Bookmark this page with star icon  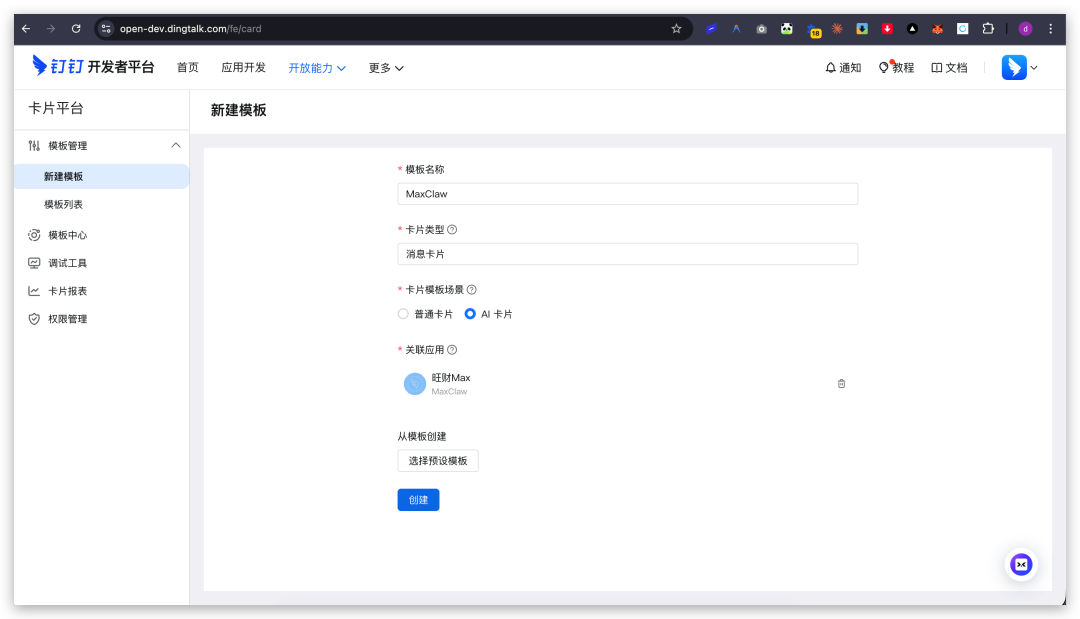pos(676,29)
